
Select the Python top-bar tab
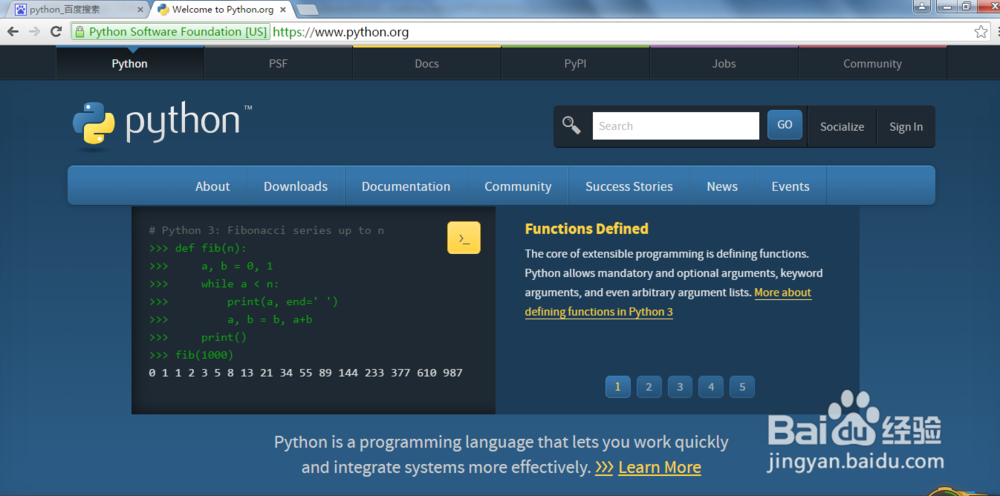tap(129, 64)
